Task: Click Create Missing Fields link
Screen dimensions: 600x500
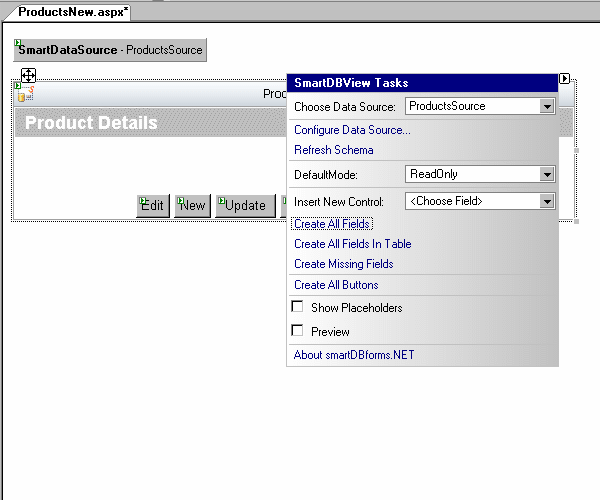Action: click(344, 264)
